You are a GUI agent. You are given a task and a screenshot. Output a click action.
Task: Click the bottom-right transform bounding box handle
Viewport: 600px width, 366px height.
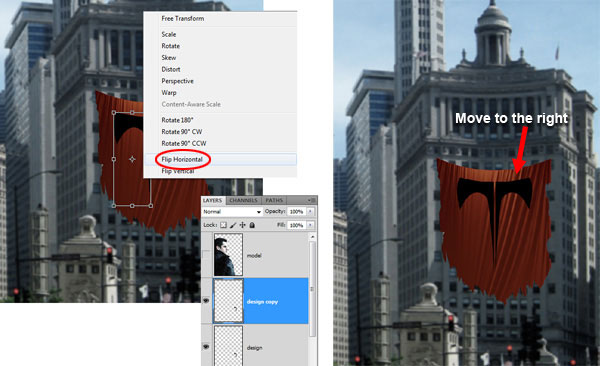point(151,206)
